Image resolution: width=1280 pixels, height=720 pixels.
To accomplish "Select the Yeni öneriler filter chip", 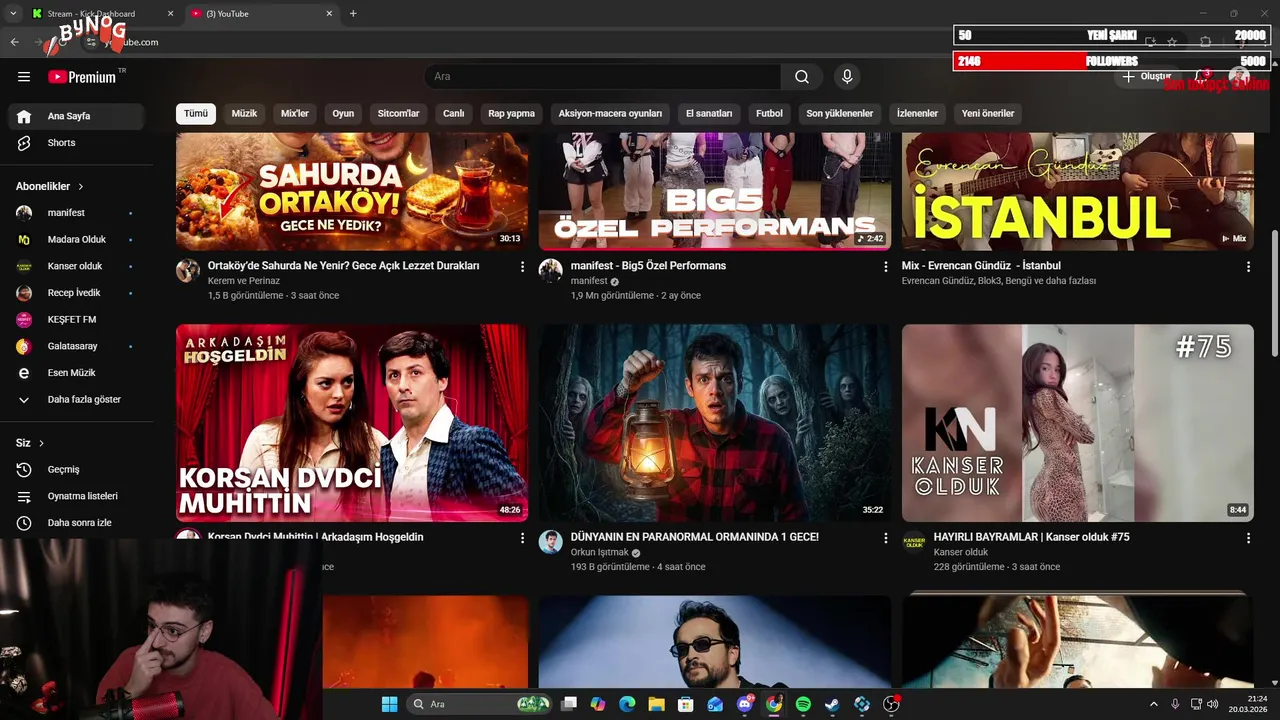I will (988, 114).
